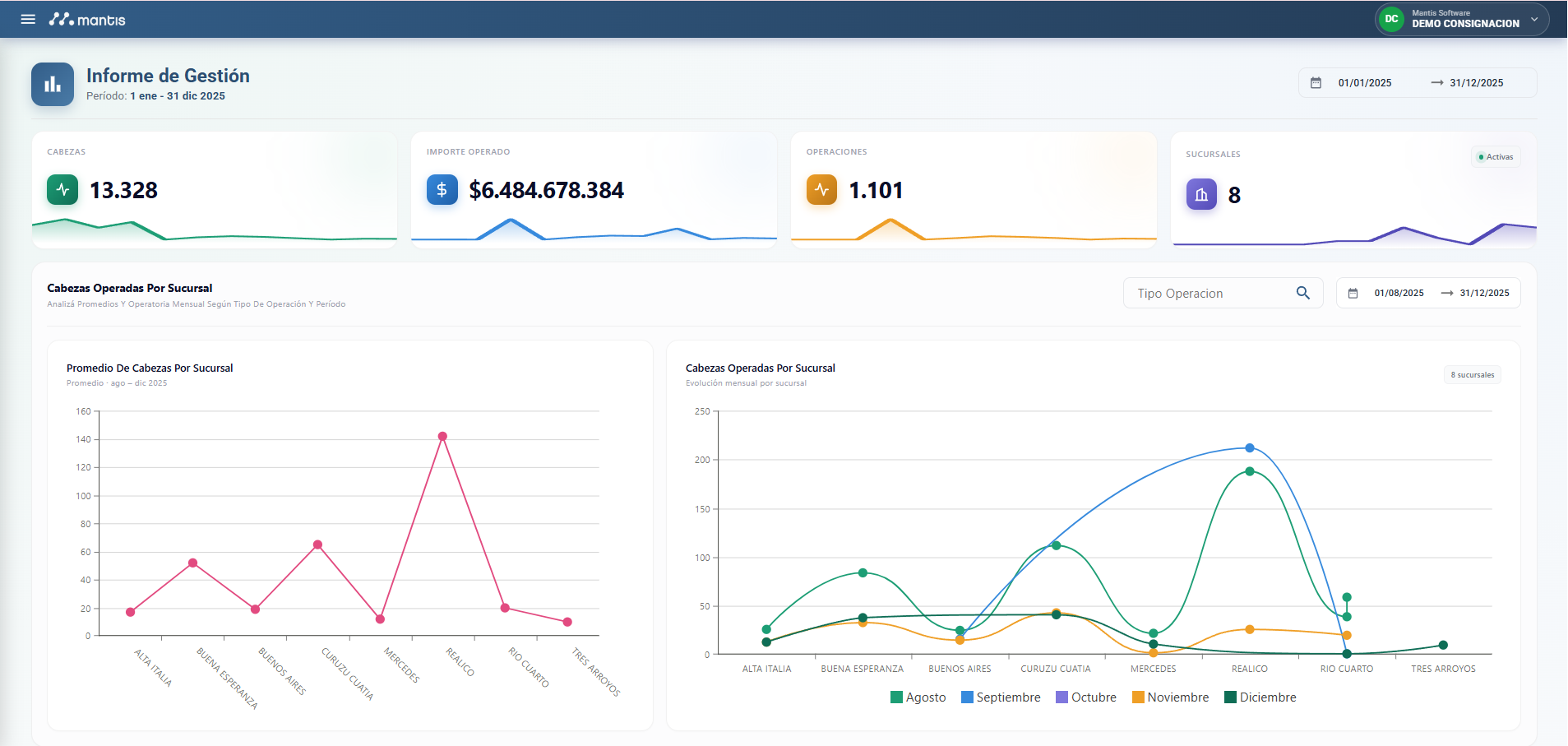The height and width of the screenshot is (746, 1568).
Task: Click the ALTA ITALIA point on promedio chart
Action: click(130, 612)
